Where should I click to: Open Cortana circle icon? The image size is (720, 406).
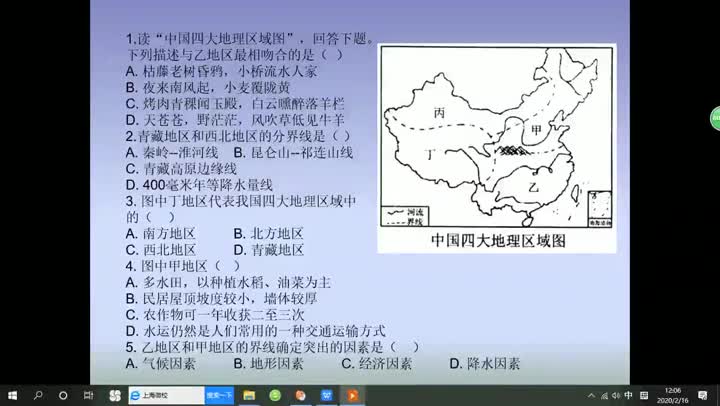tap(63, 395)
